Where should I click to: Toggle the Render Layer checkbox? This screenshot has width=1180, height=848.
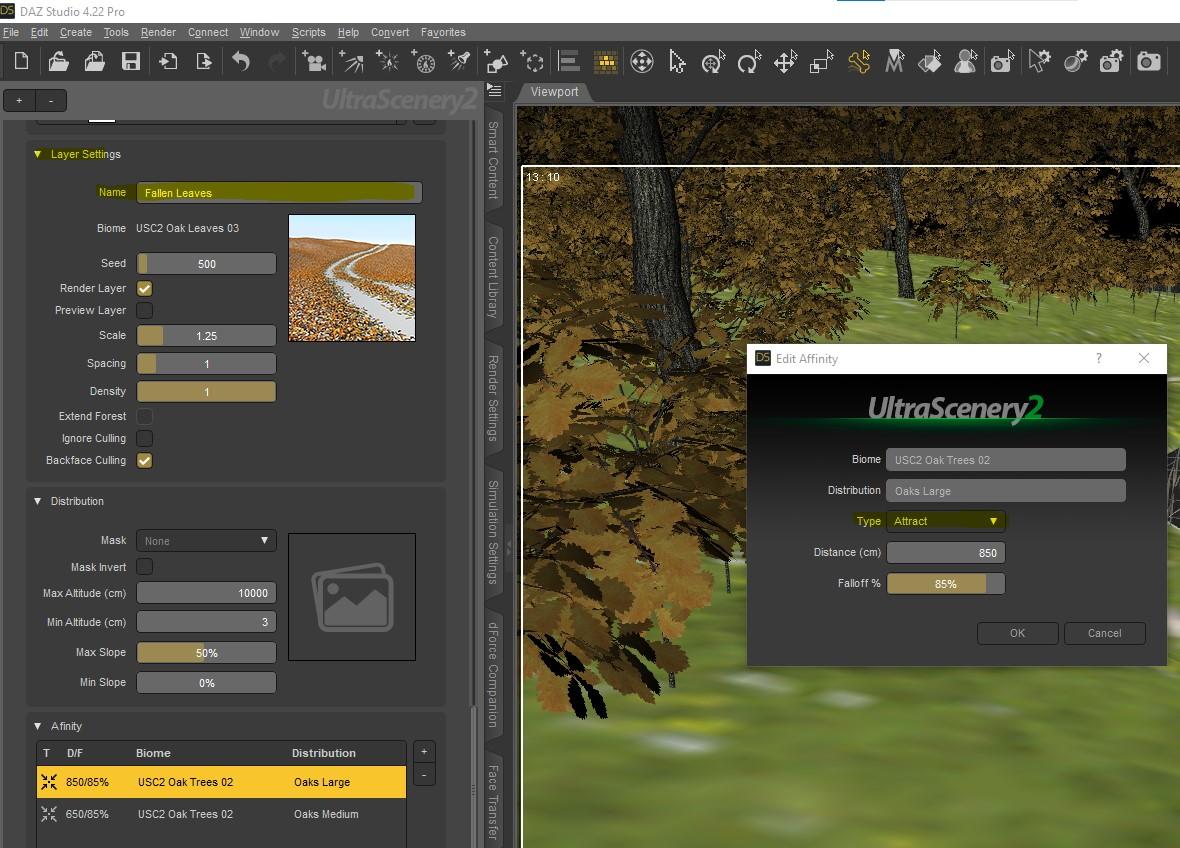coord(144,288)
